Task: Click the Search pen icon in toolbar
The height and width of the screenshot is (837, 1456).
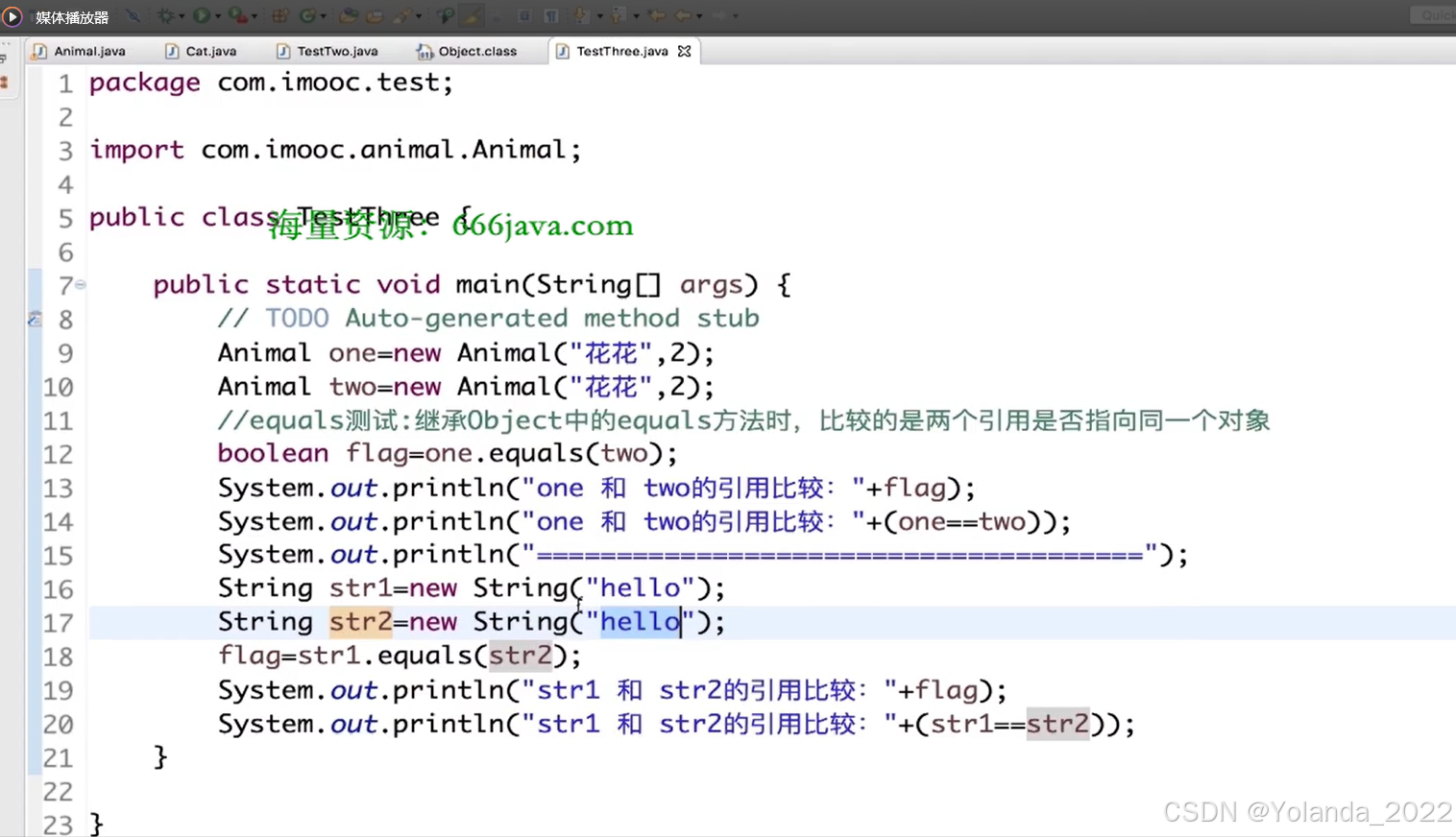Action: (401, 16)
